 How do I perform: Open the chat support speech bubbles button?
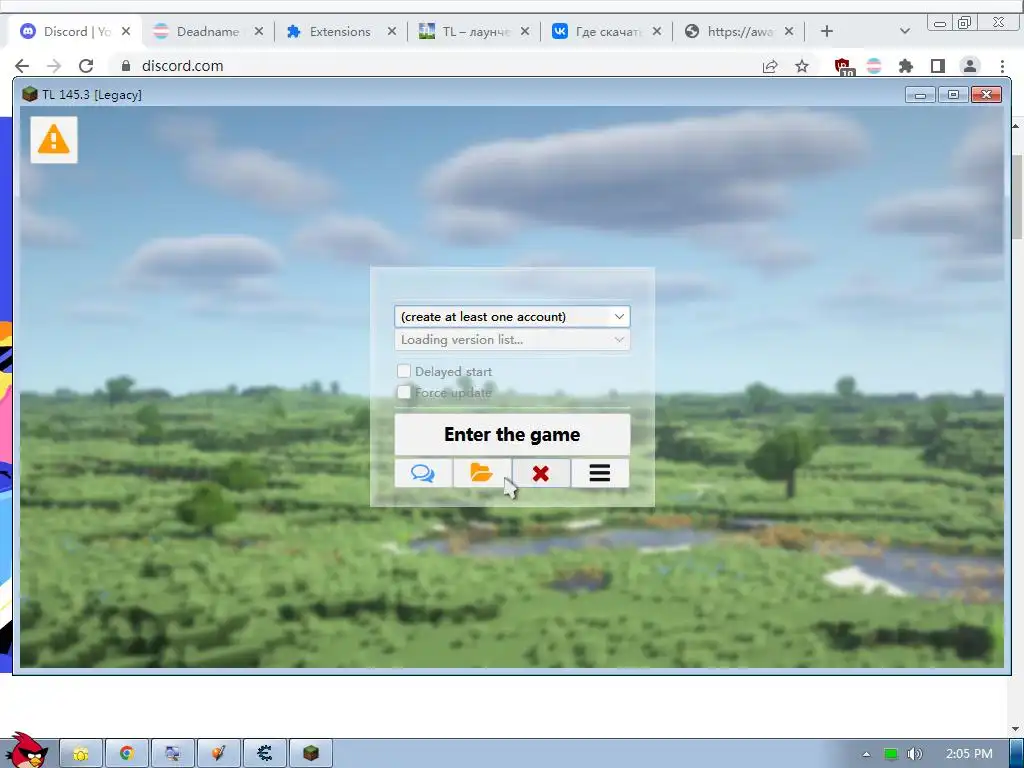(423, 473)
